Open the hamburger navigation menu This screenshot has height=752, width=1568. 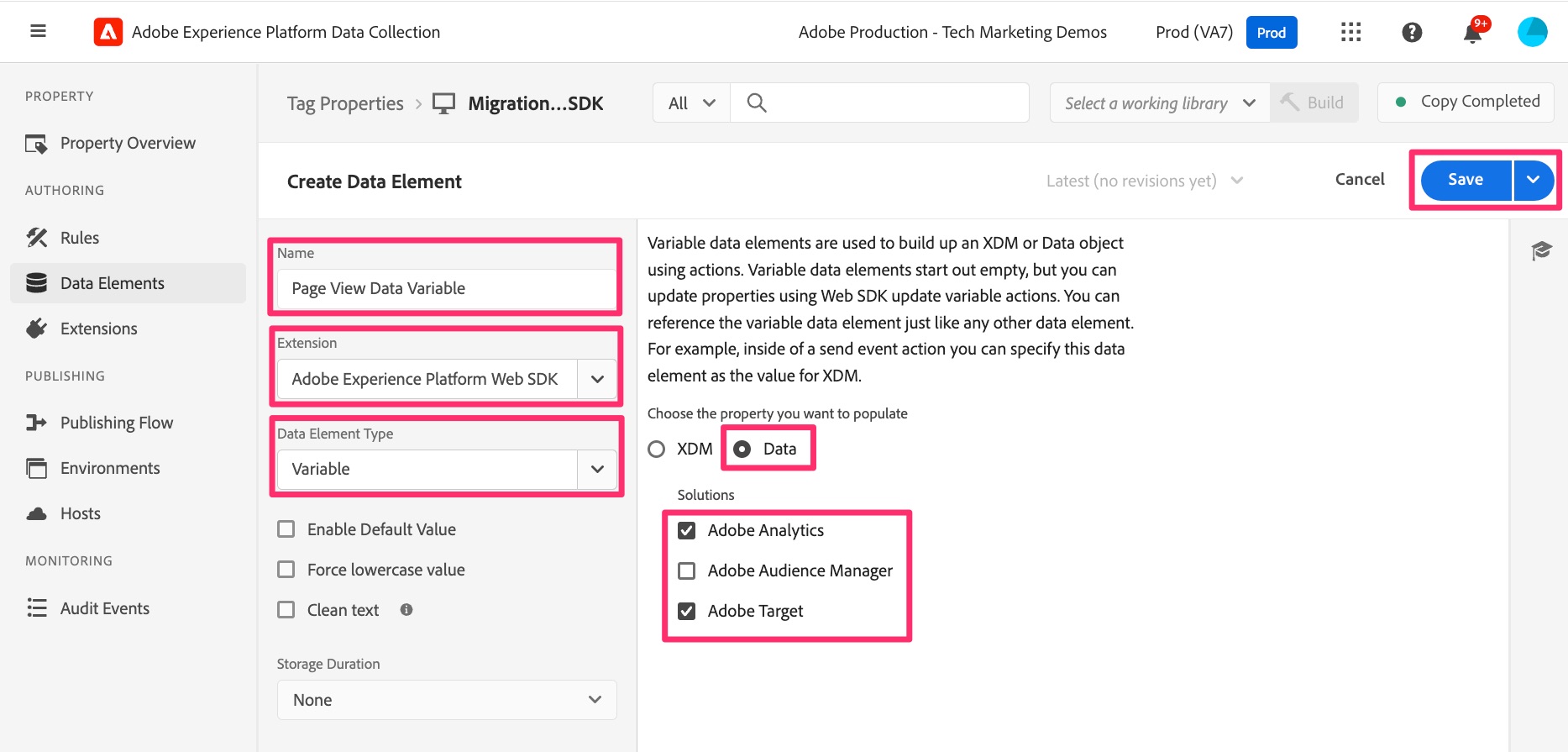(x=38, y=32)
